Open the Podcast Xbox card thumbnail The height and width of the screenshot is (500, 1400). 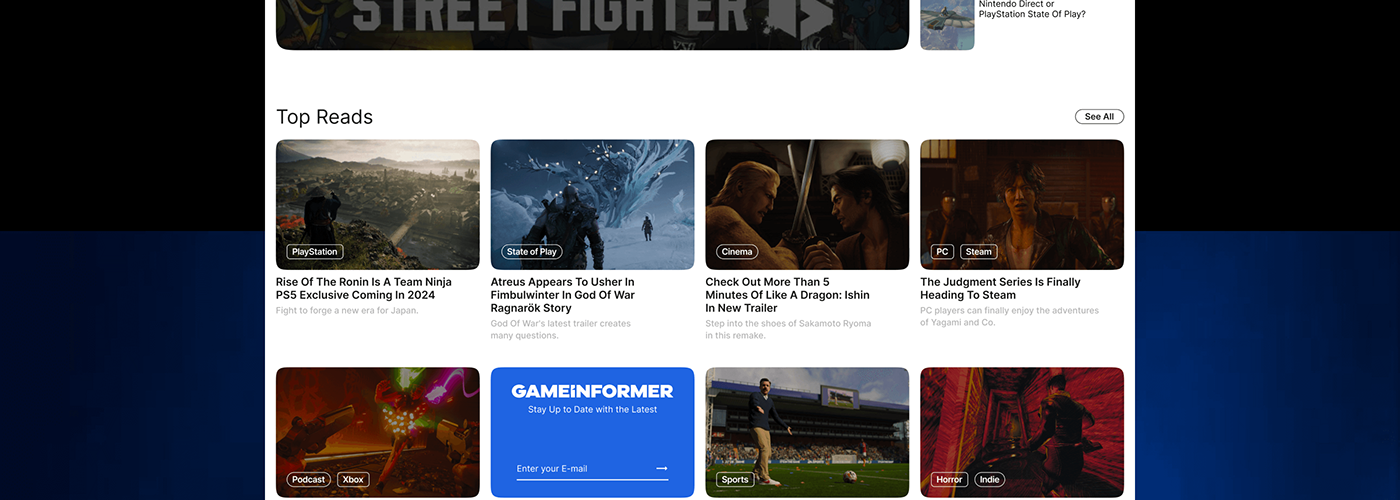click(x=378, y=432)
